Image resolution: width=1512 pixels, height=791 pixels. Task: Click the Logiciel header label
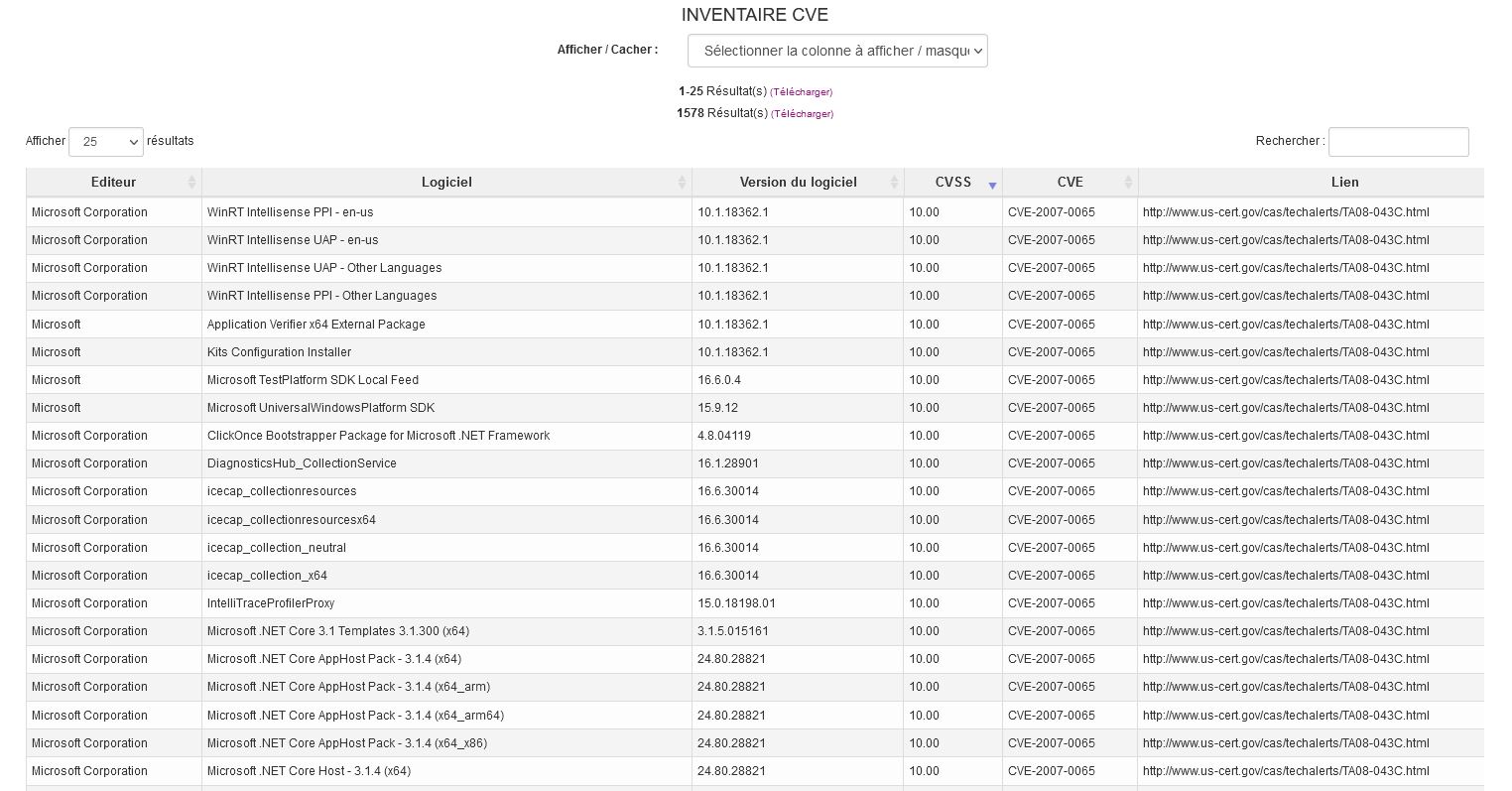446,183
